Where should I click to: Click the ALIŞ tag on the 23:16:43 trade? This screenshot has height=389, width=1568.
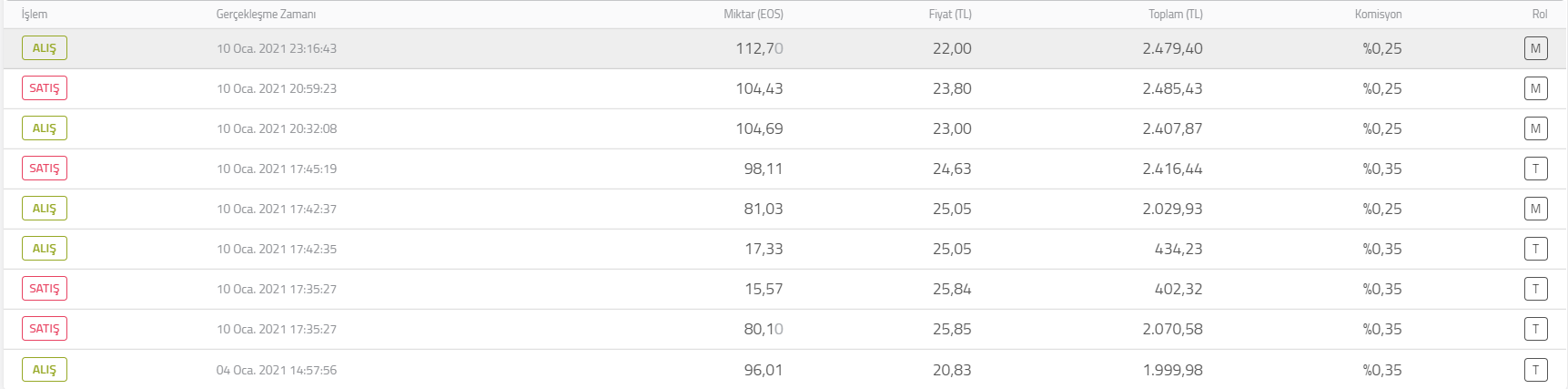pos(45,48)
